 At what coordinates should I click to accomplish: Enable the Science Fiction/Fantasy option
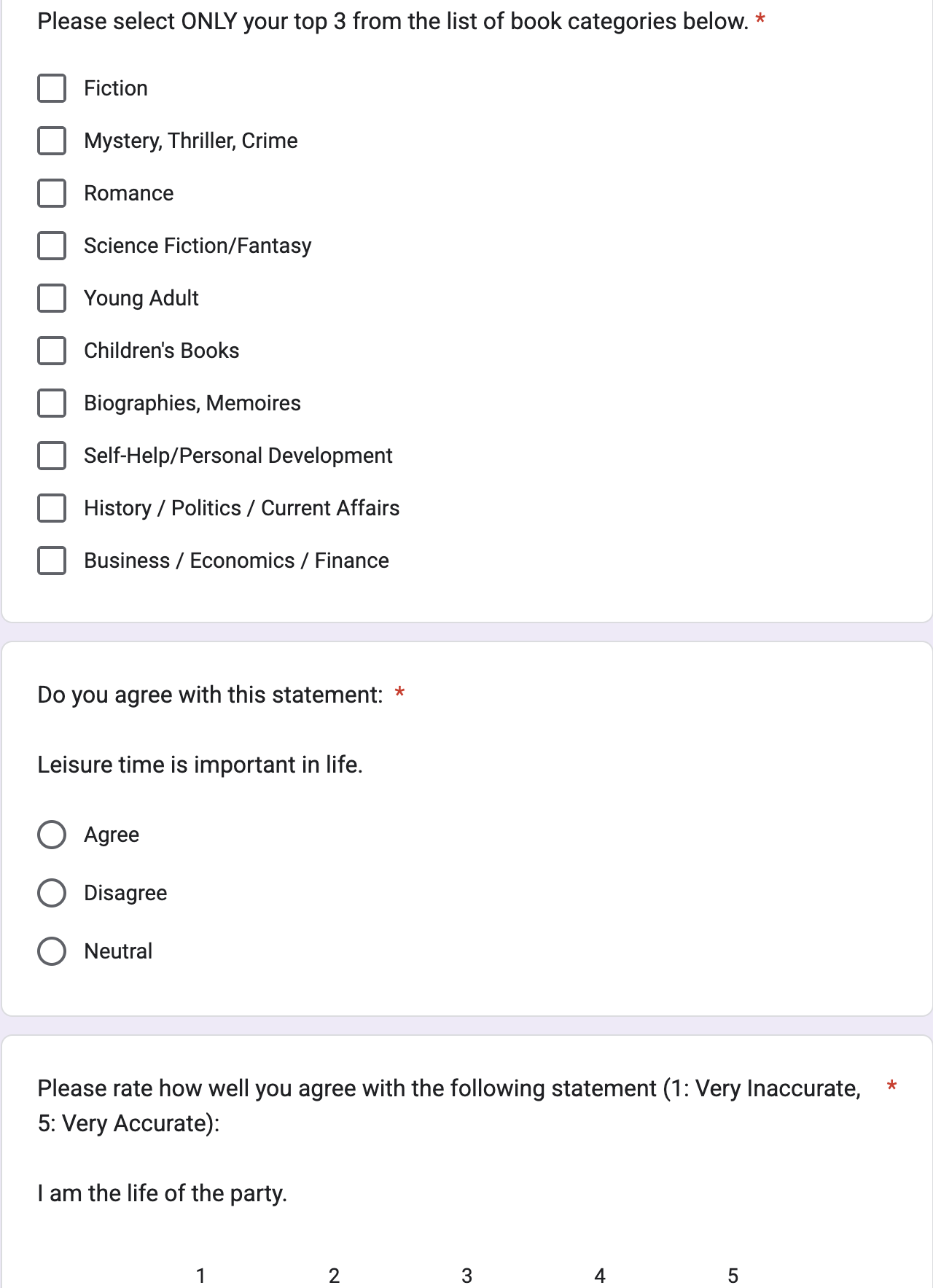pyautogui.click(x=52, y=246)
